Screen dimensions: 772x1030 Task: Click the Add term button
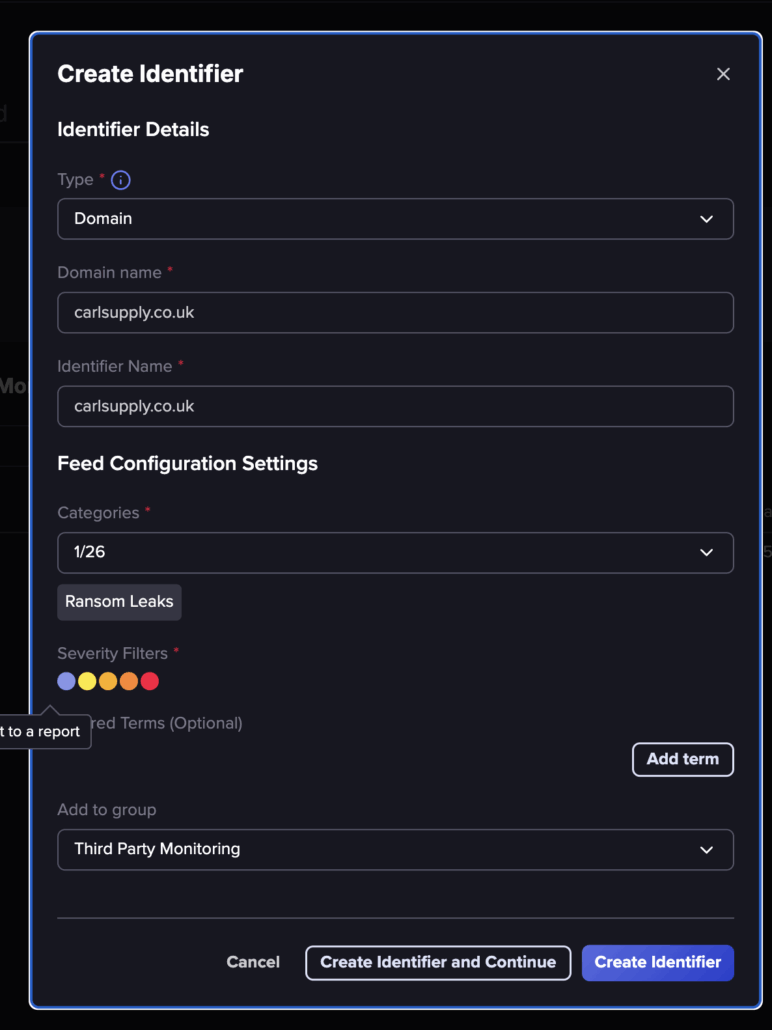click(682, 759)
